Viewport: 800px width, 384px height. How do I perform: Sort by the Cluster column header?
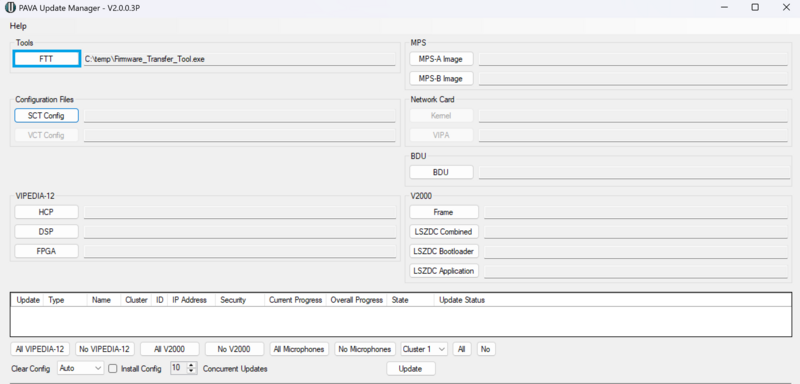tap(136, 300)
